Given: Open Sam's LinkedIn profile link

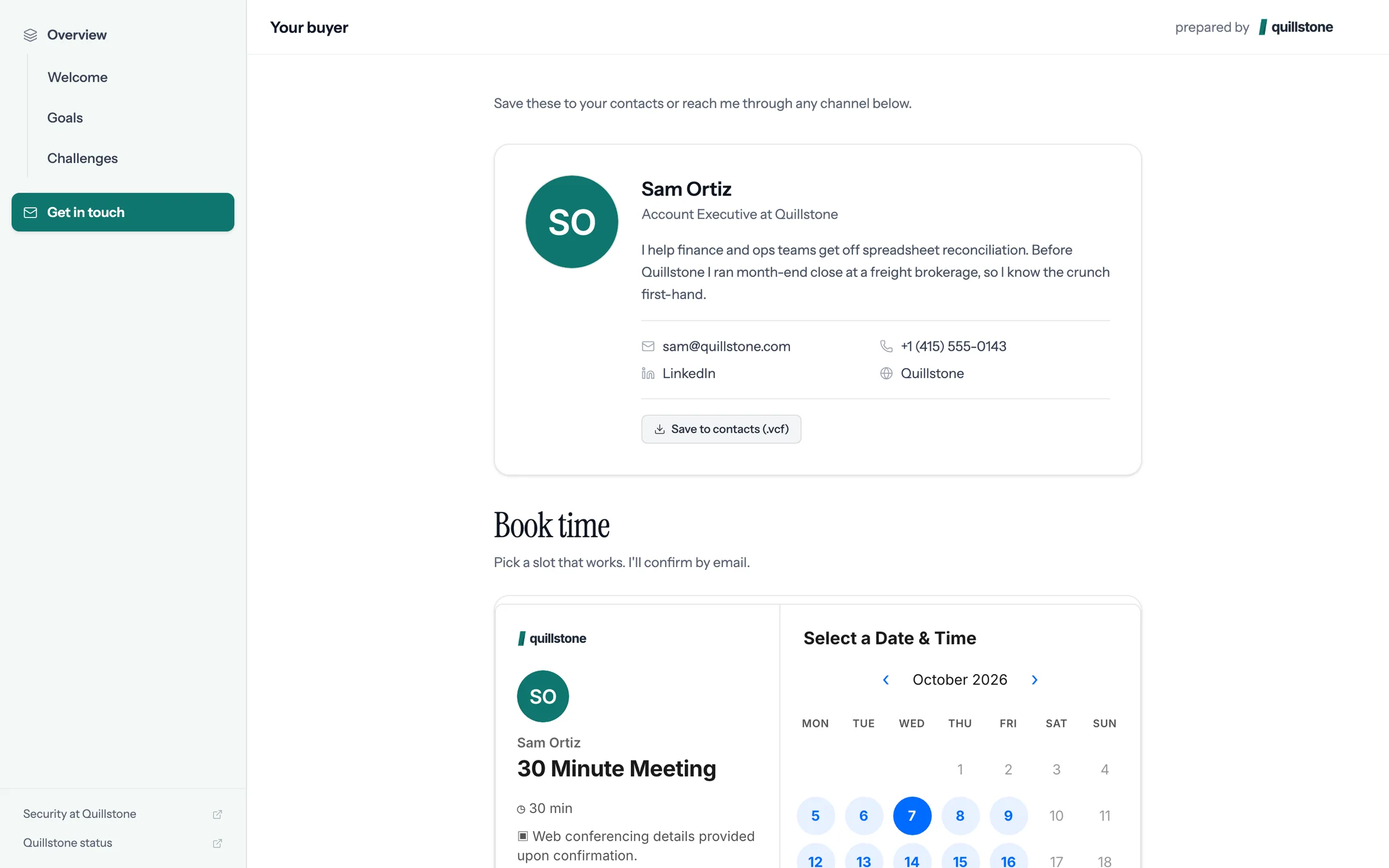Looking at the screenshot, I should [689, 373].
